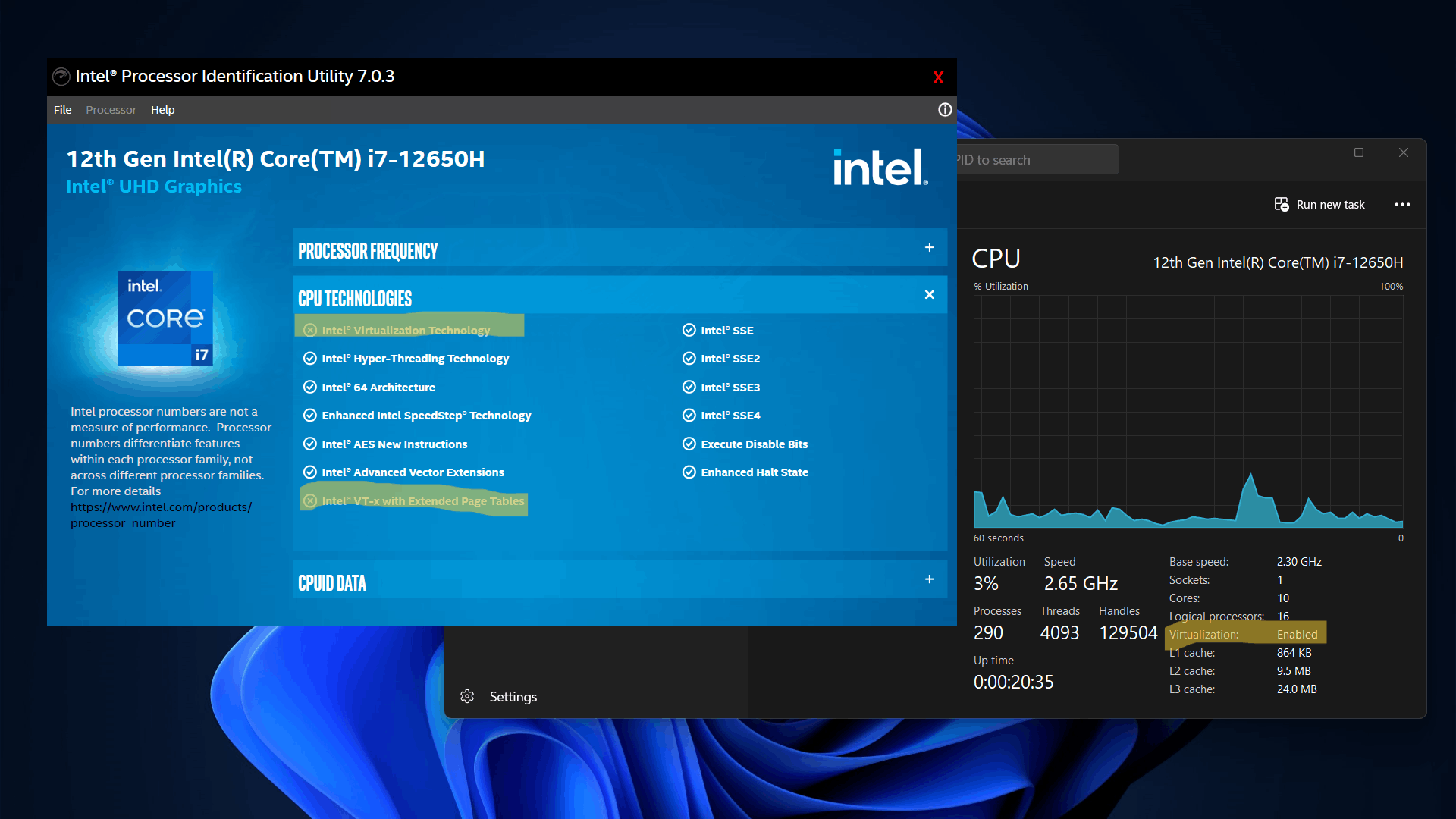Click the Run new task icon
1456x819 pixels.
click(1282, 205)
